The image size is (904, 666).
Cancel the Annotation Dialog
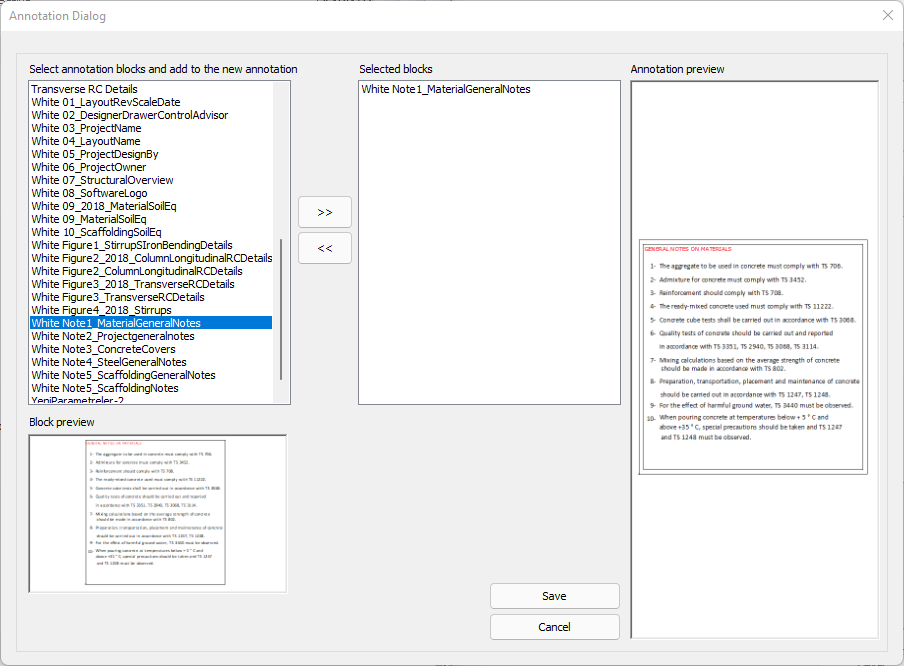[x=555, y=627]
